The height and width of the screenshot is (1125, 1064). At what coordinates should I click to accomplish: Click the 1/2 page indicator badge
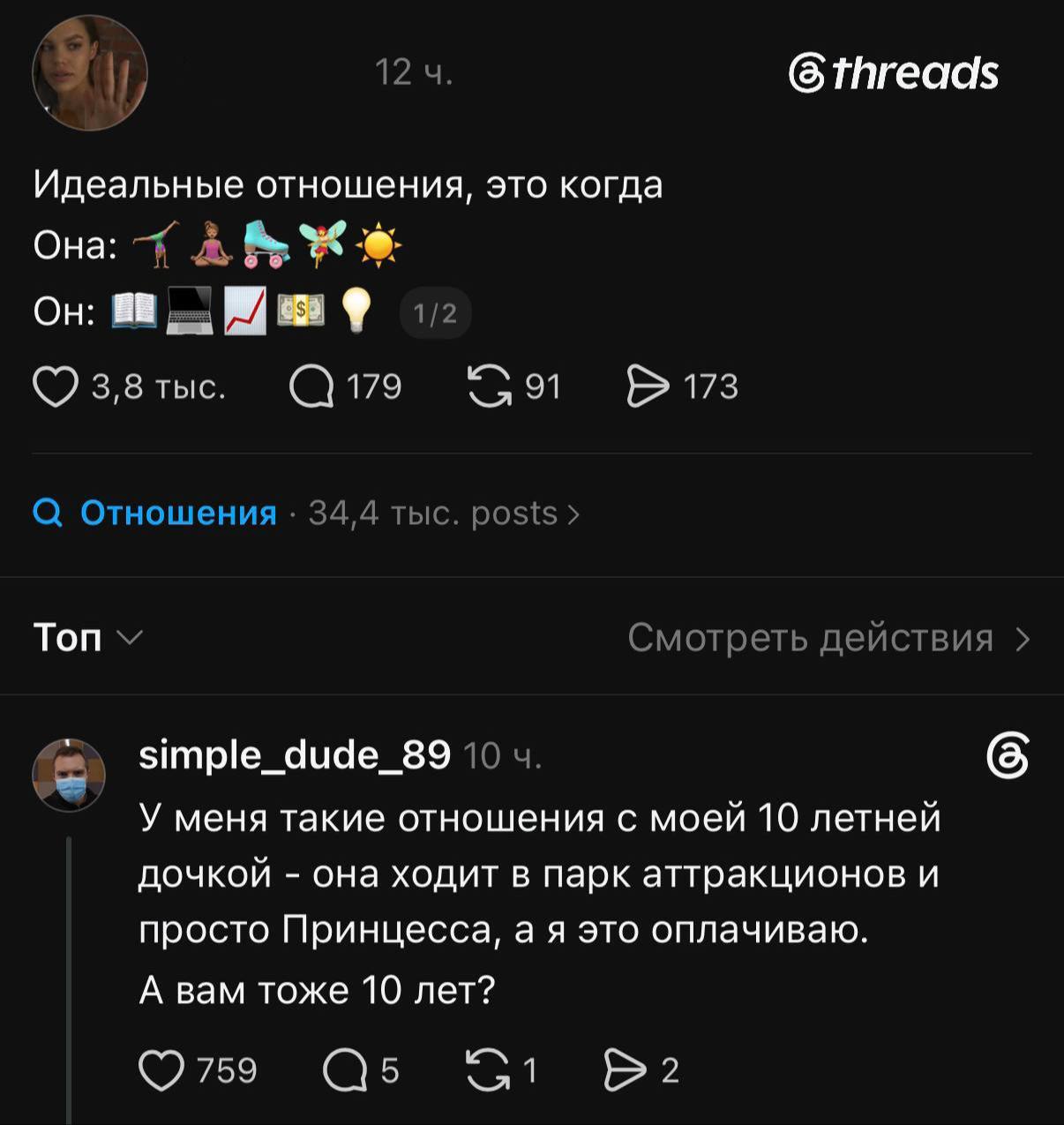click(x=436, y=313)
